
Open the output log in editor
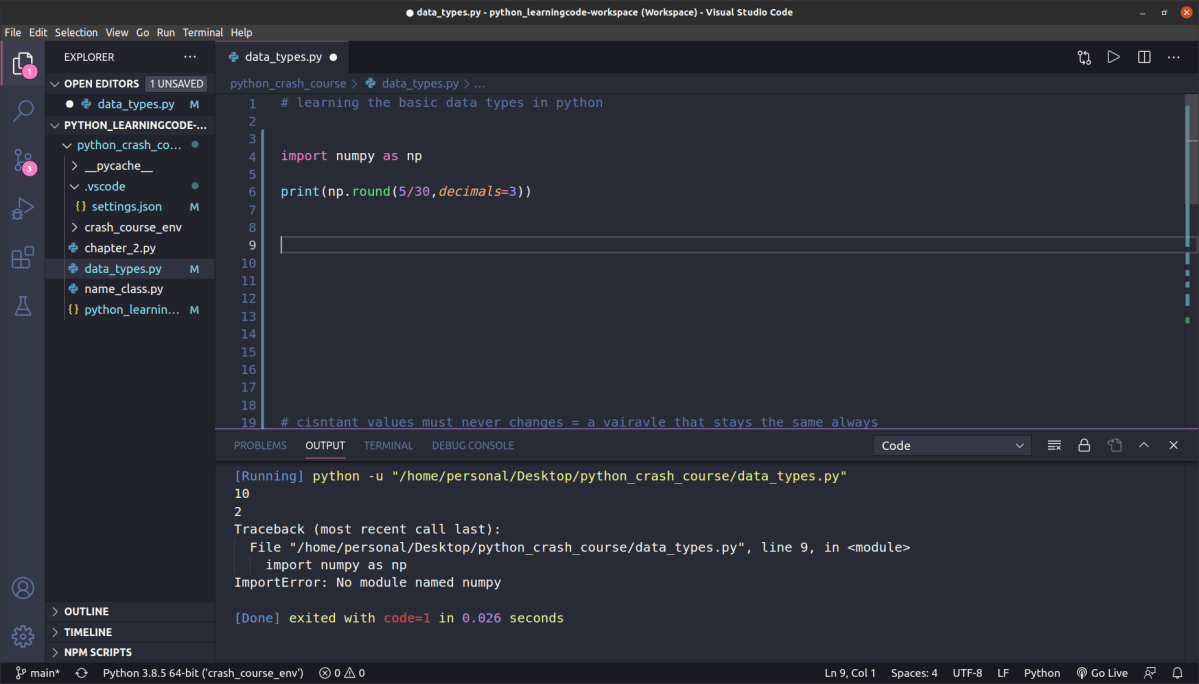(1114, 446)
